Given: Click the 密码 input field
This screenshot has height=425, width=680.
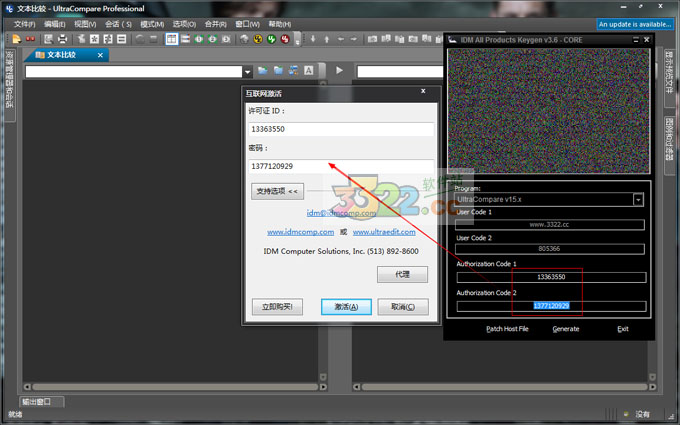Looking at the screenshot, I should (x=341, y=166).
